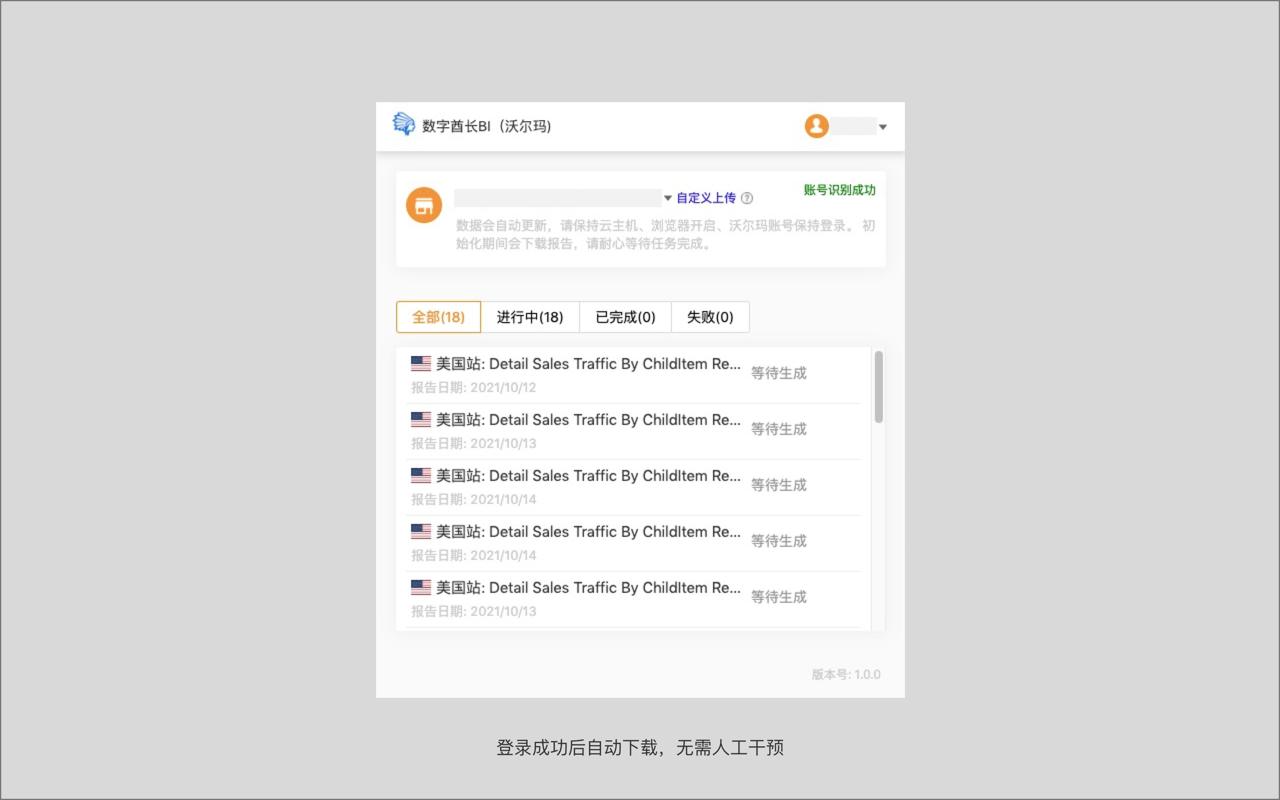
Task: Click the US flag on the second report row
Action: coord(421,419)
